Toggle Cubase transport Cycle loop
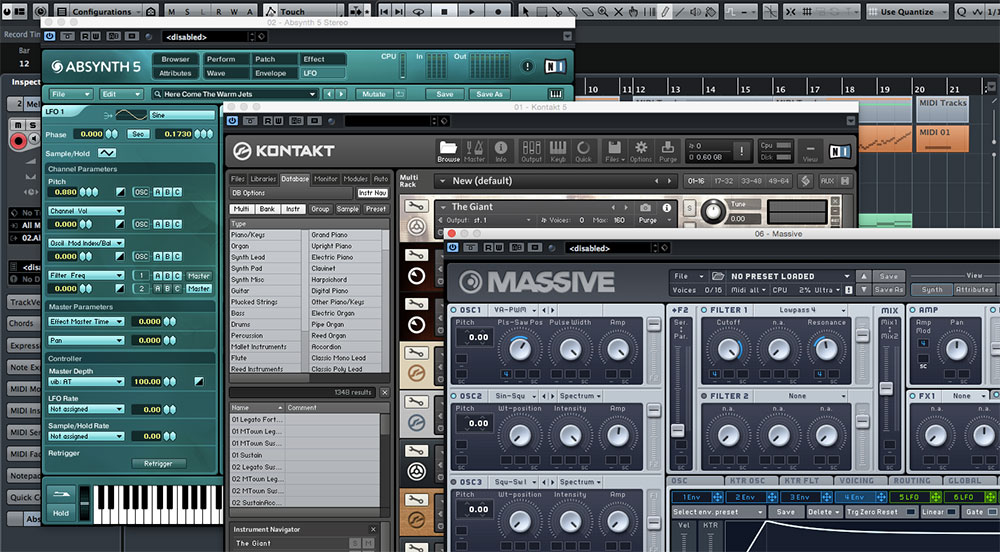Image resolution: width=1000 pixels, height=552 pixels. click(x=418, y=11)
